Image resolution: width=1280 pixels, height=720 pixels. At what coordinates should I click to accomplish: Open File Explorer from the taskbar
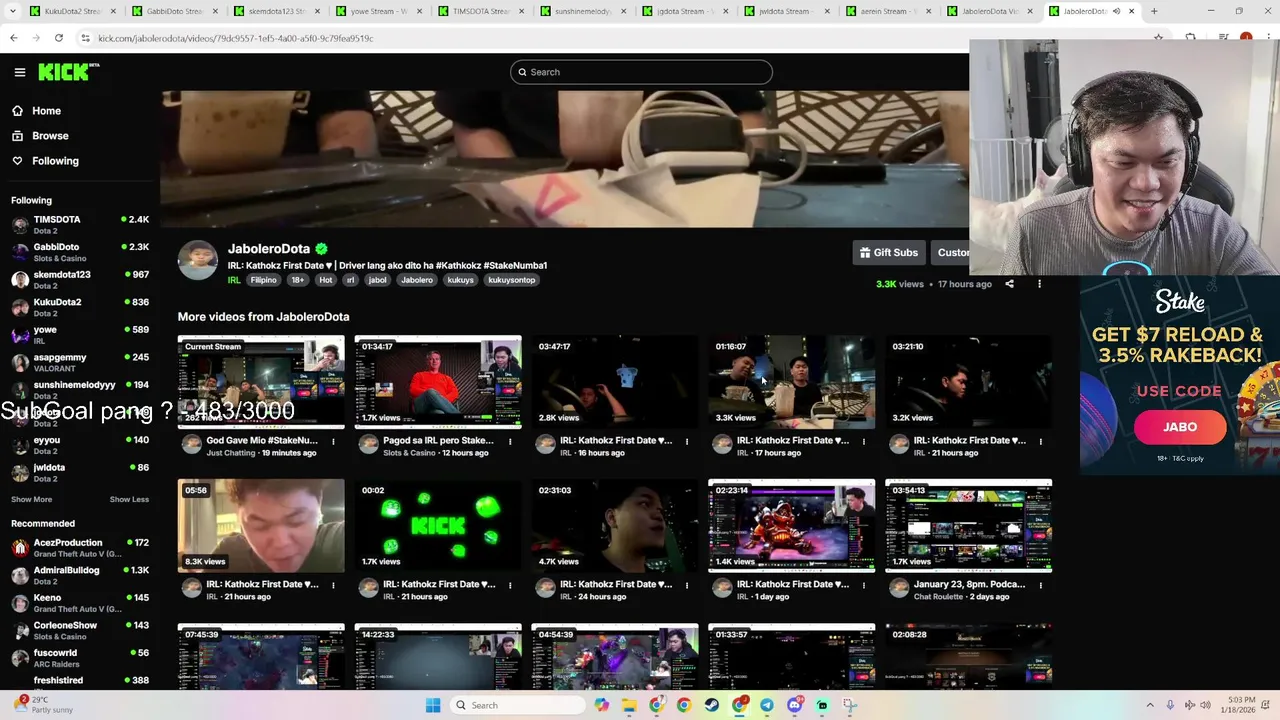coord(629,705)
